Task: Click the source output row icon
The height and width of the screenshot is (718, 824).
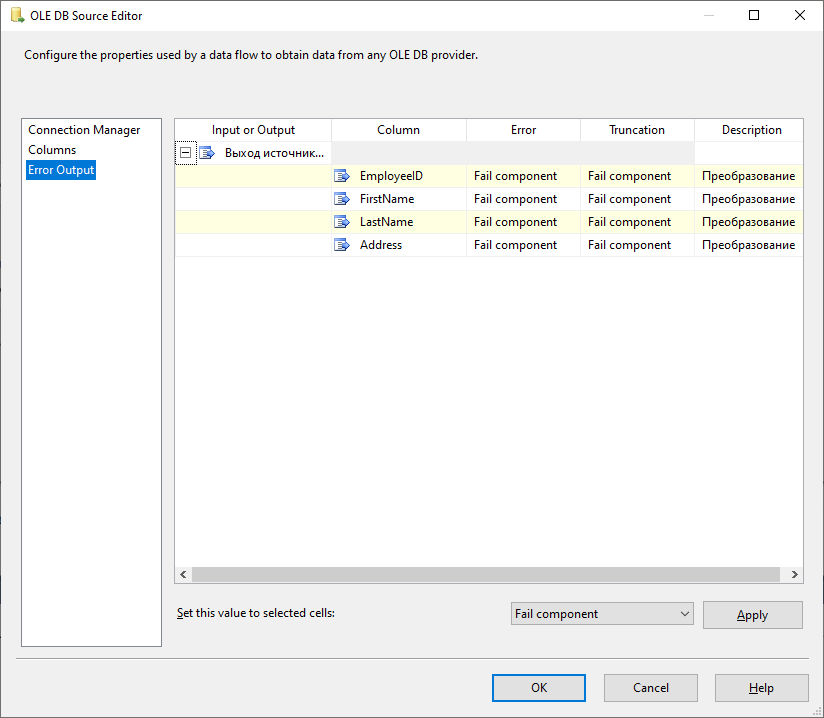Action: click(x=207, y=153)
